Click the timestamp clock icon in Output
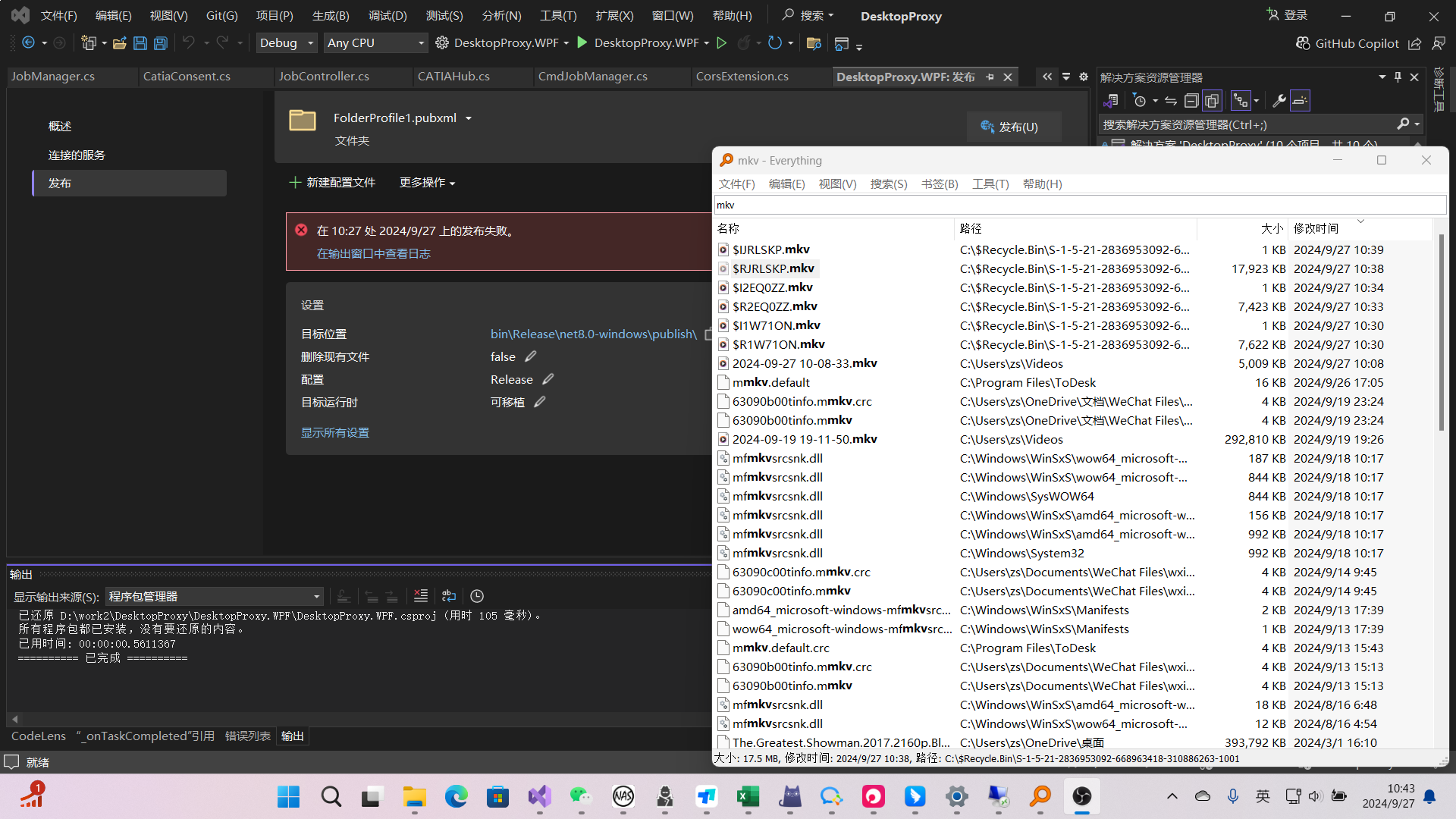The image size is (1456, 819). coord(477,596)
